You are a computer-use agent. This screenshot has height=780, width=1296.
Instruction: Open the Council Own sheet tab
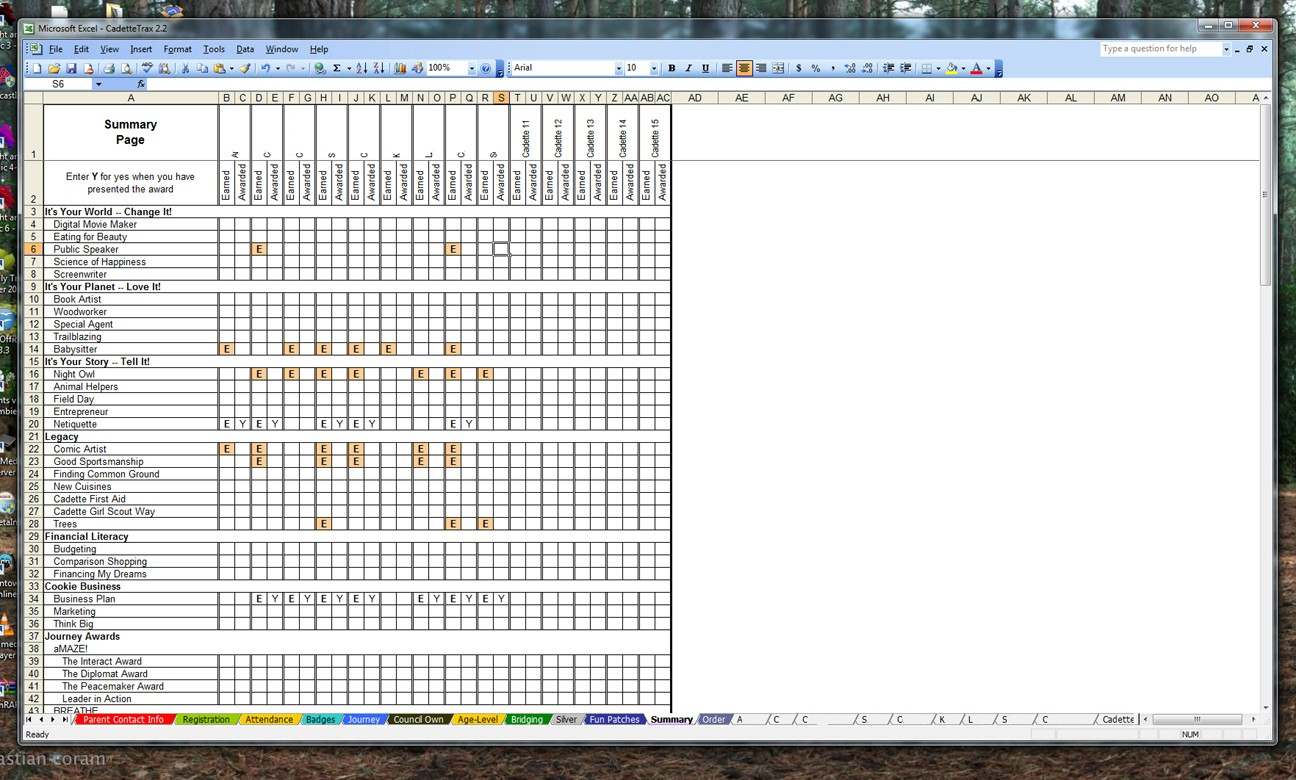(x=418, y=719)
